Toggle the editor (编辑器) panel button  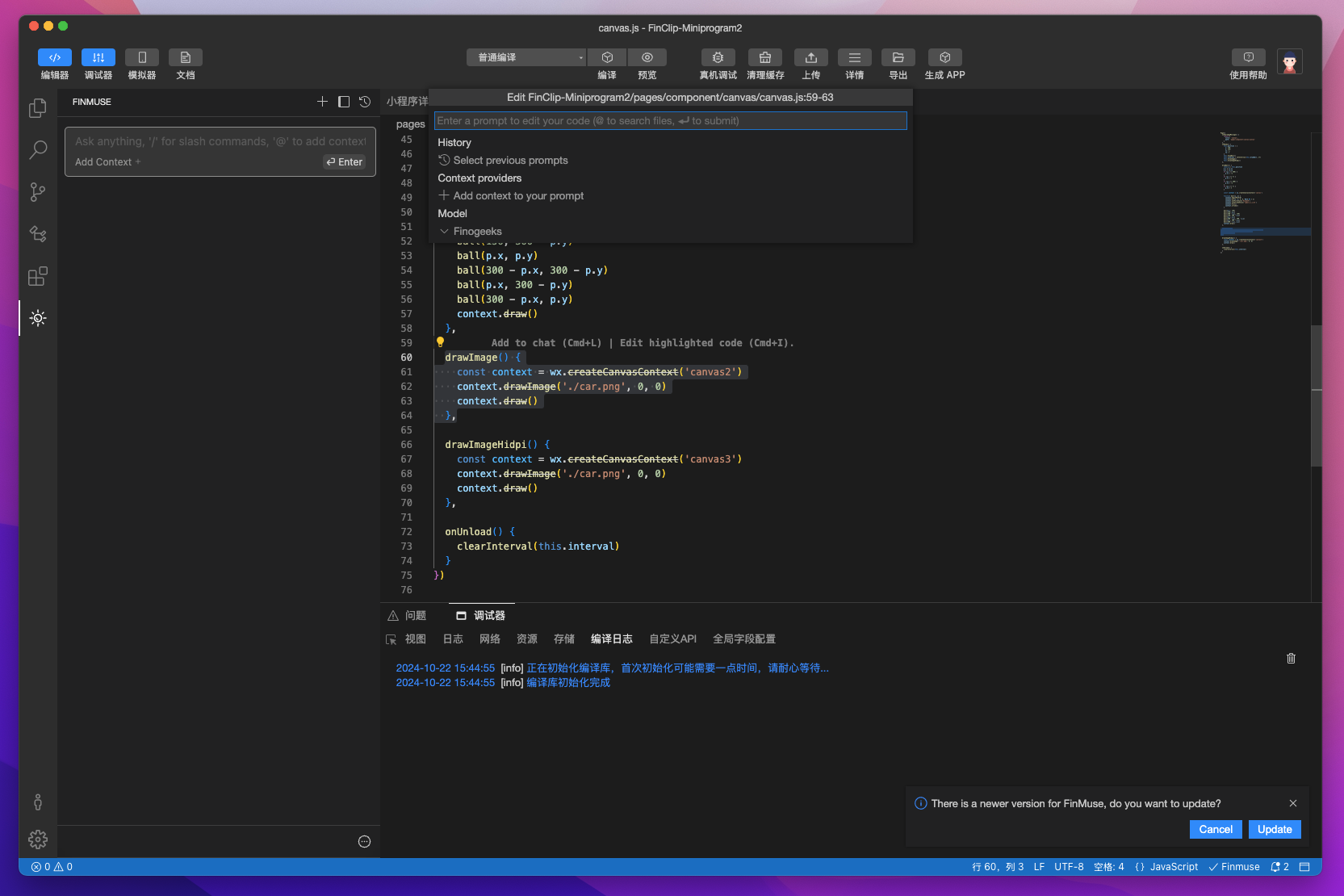(55, 57)
